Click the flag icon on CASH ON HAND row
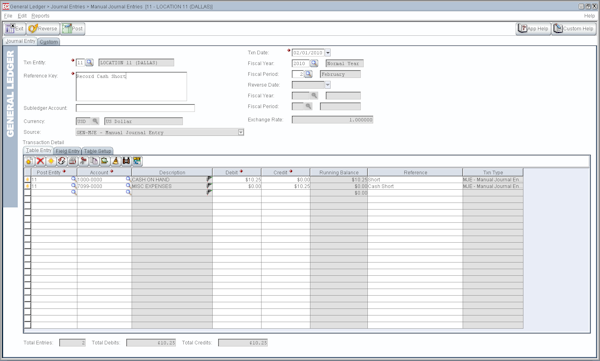Screen dimensions: 600x361 [x=209, y=179]
